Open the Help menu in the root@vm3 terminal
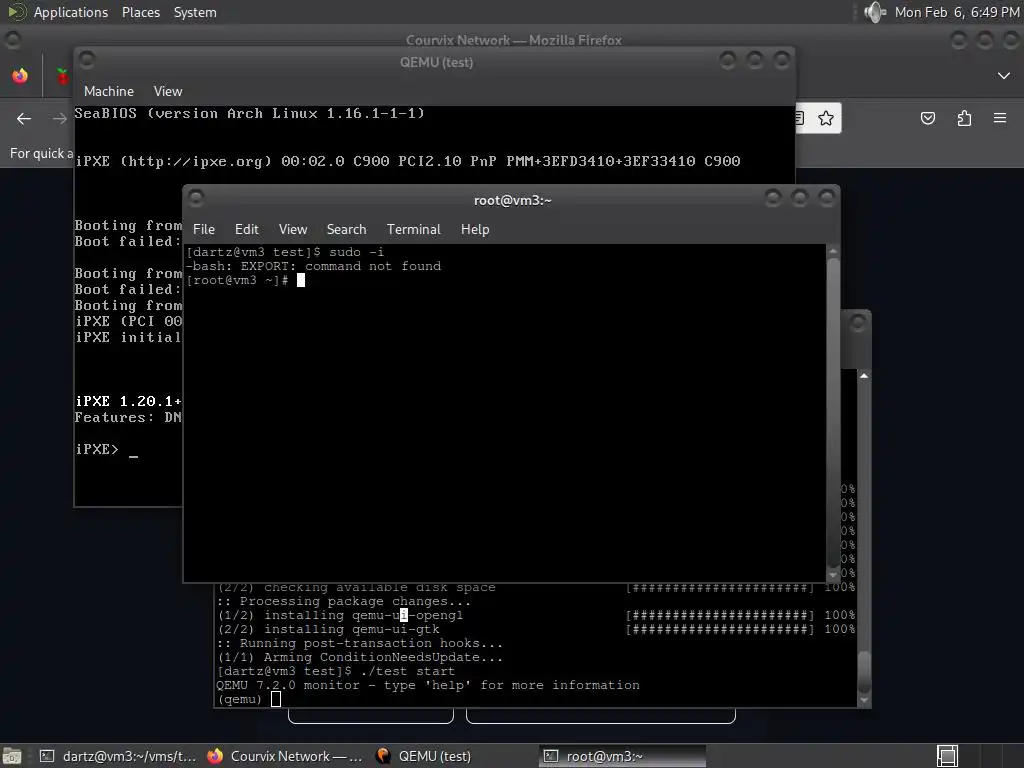This screenshot has width=1024, height=768. [x=475, y=229]
